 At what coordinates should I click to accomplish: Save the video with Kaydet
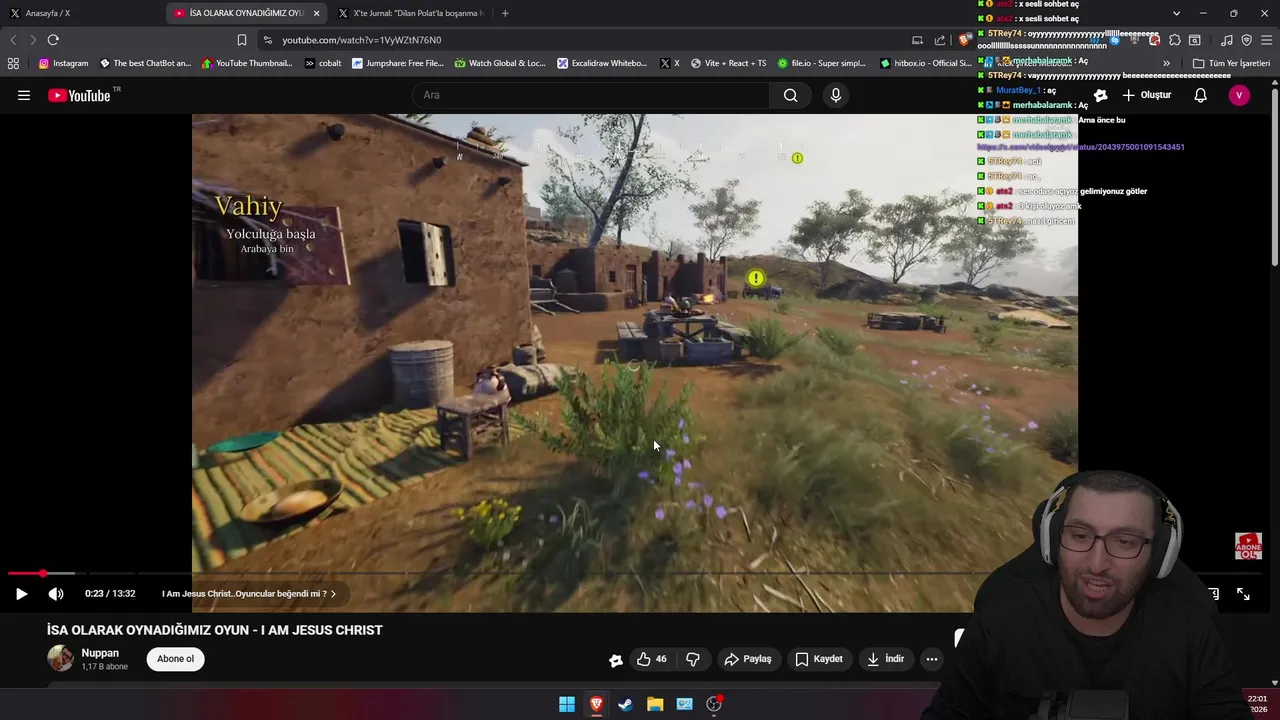(819, 659)
